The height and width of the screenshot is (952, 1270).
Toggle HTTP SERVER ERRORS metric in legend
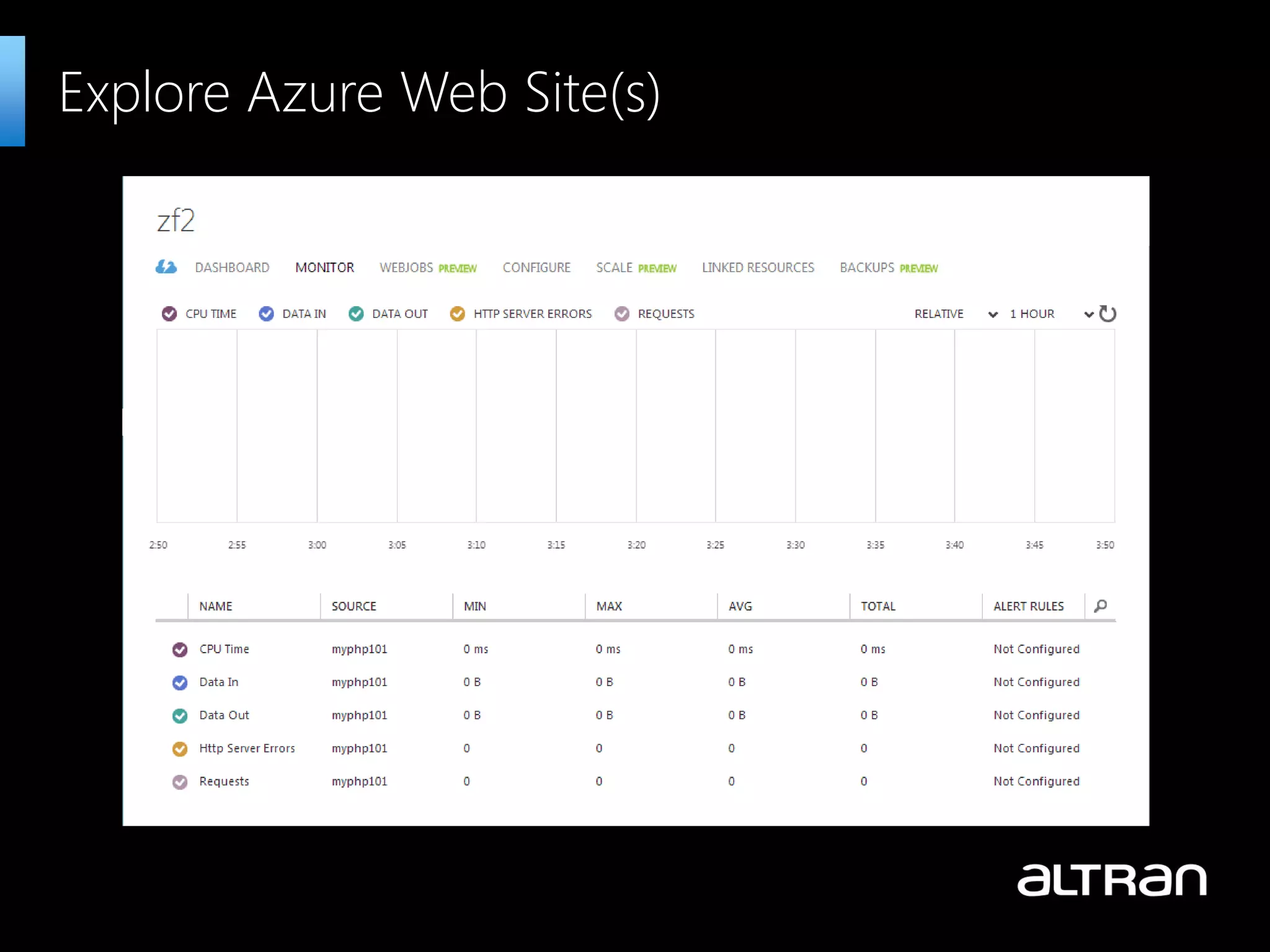point(458,314)
